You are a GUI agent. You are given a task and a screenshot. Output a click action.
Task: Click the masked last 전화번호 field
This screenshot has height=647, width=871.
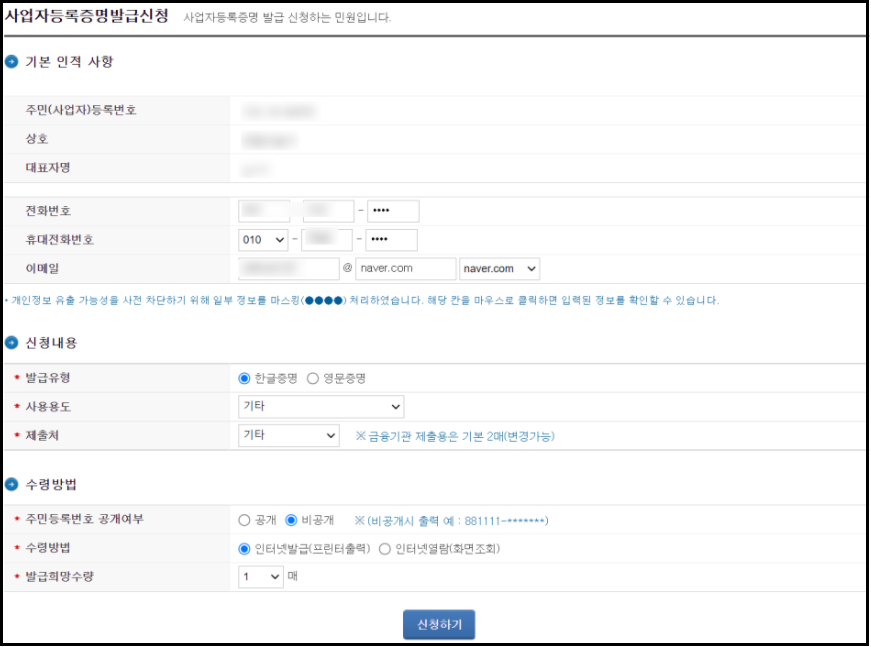click(393, 211)
